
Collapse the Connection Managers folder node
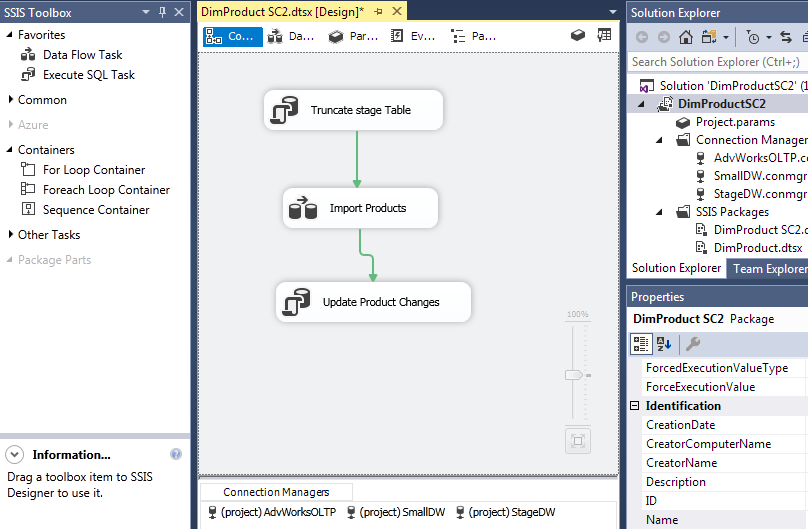point(659,140)
